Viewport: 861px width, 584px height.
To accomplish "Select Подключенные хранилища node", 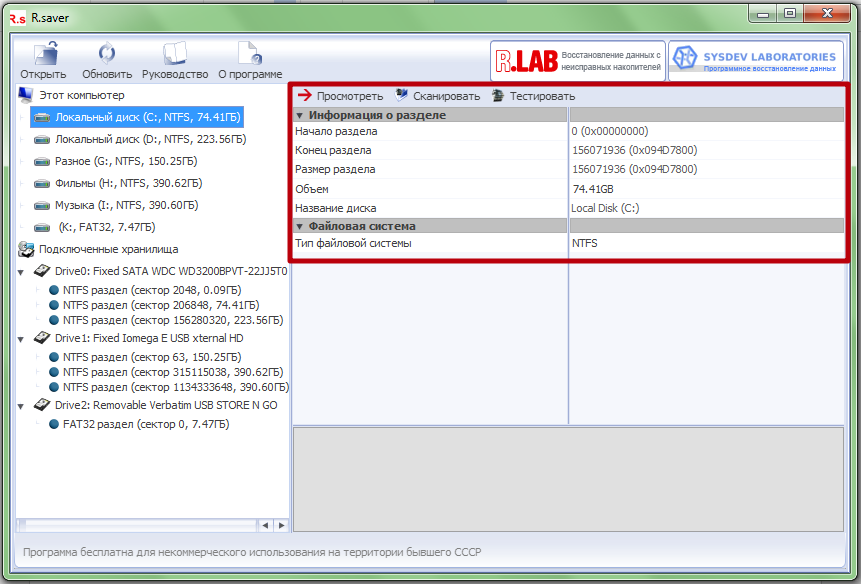I will 108,249.
